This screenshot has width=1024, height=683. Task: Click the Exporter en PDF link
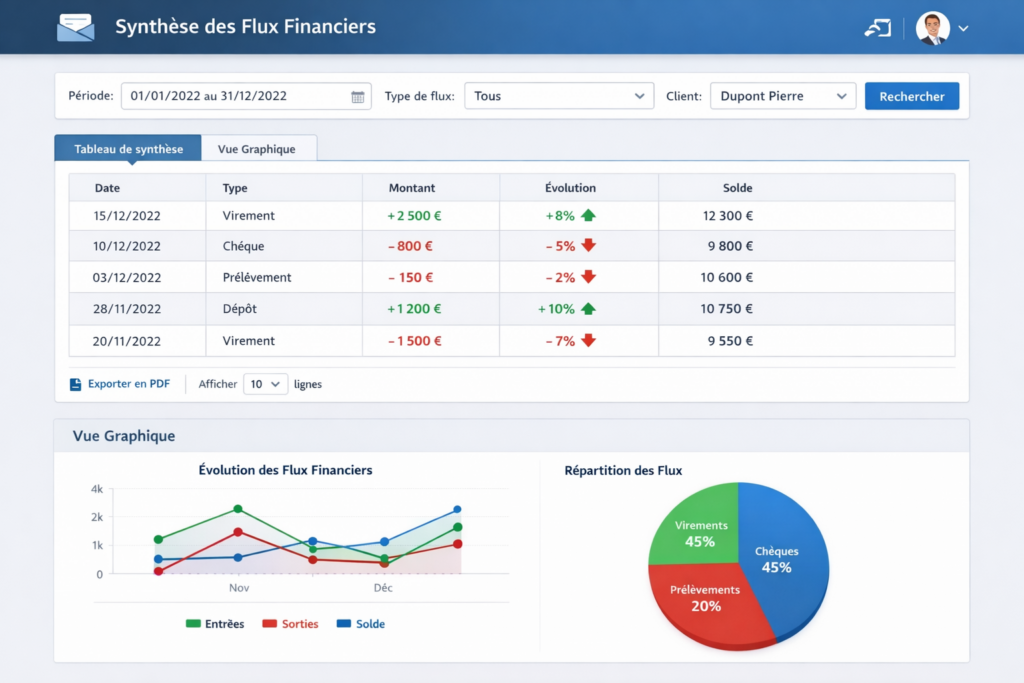[128, 384]
